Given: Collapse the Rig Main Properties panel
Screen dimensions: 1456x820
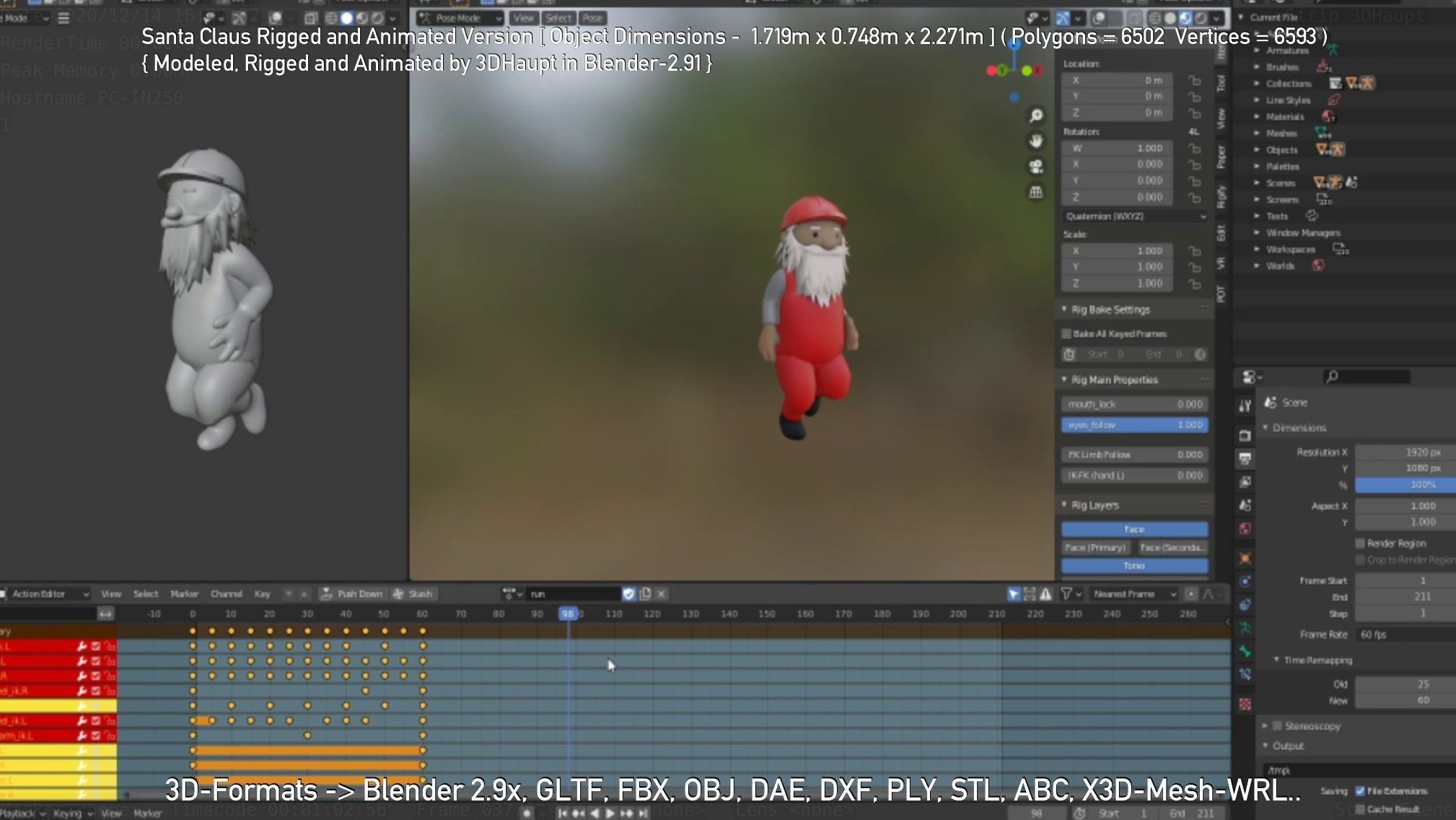Looking at the screenshot, I should (x=1064, y=379).
